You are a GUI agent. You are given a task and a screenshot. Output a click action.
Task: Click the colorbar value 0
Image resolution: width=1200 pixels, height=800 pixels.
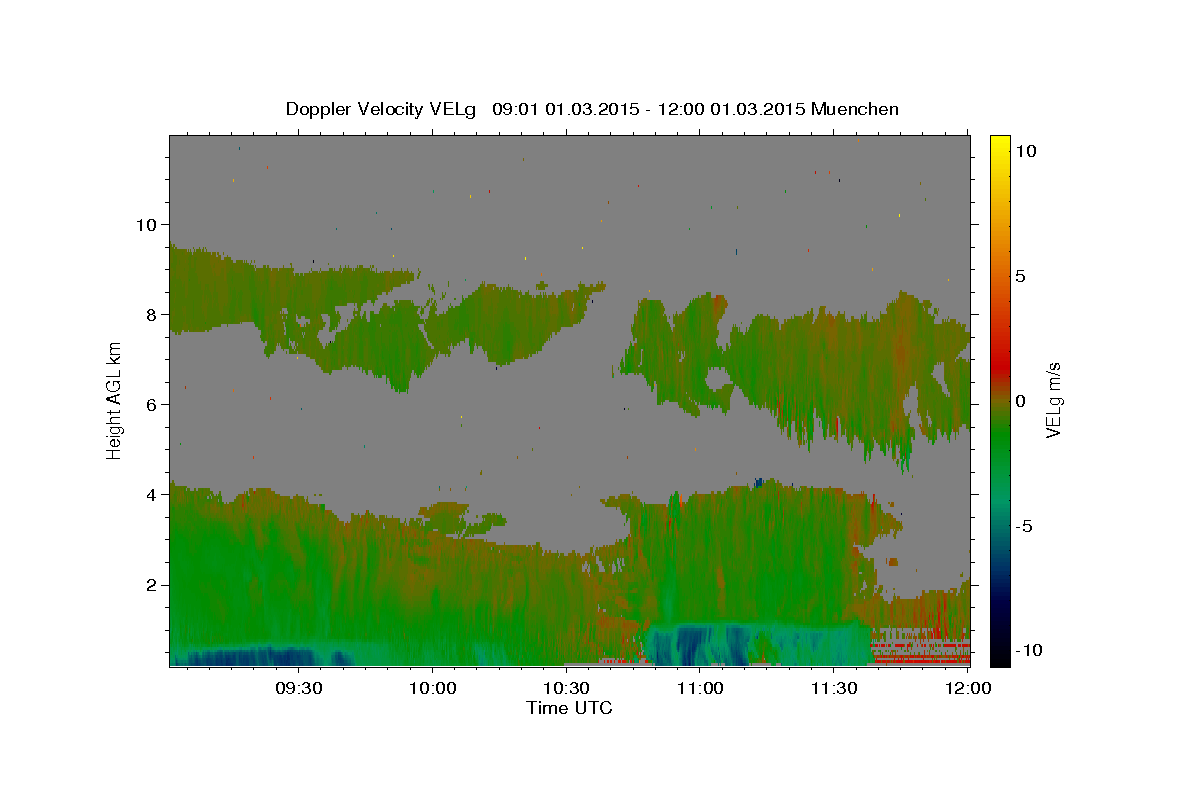click(1019, 401)
